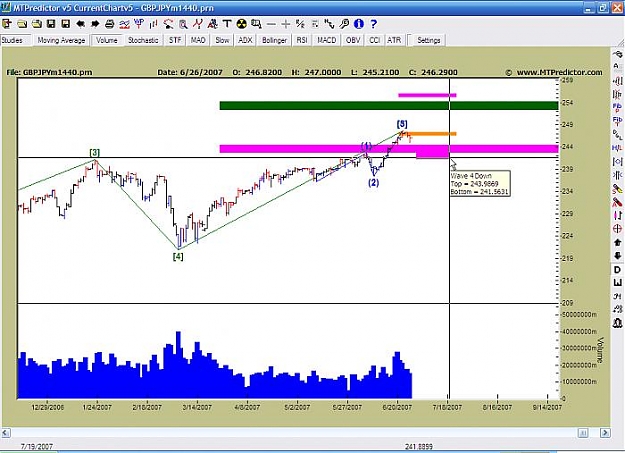This screenshot has width=625, height=453.
Task: Open help question mark icon
Action: 373,24
